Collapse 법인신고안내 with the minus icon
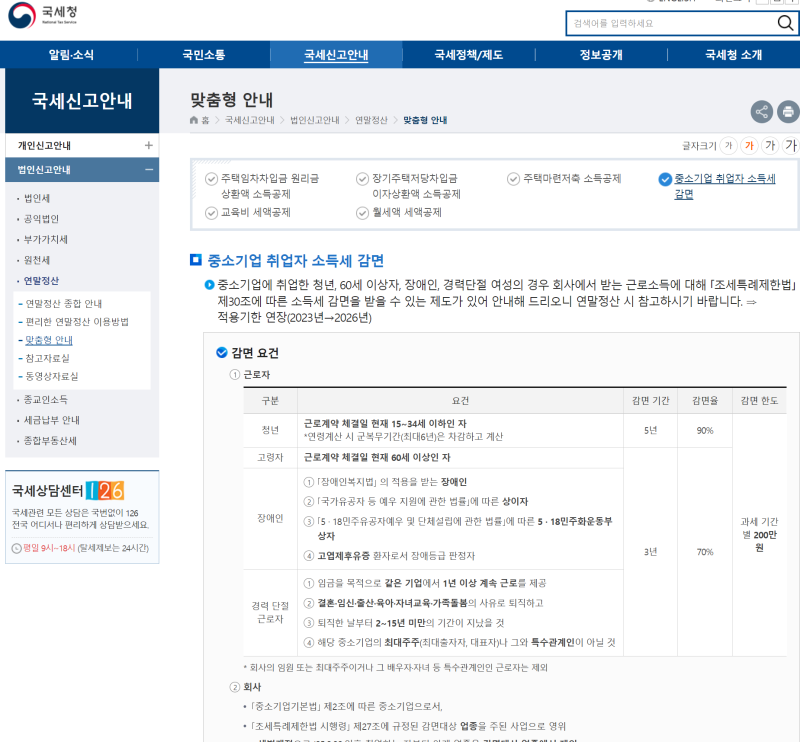Screen dimensions: 800x742 pos(148,169)
